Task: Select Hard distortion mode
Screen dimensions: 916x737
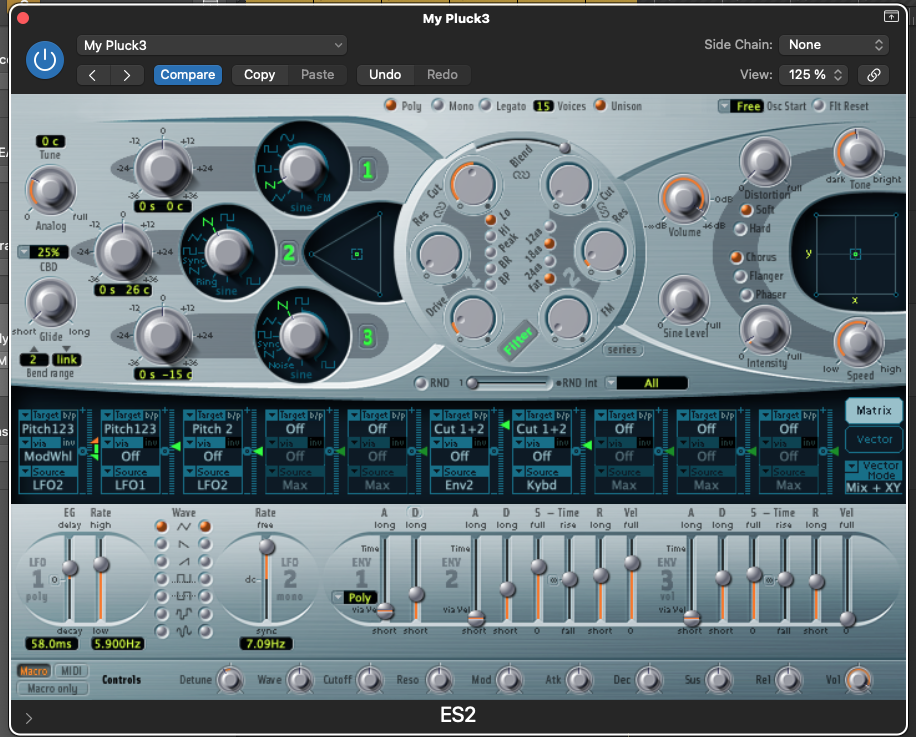Action: (x=740, y=228)
